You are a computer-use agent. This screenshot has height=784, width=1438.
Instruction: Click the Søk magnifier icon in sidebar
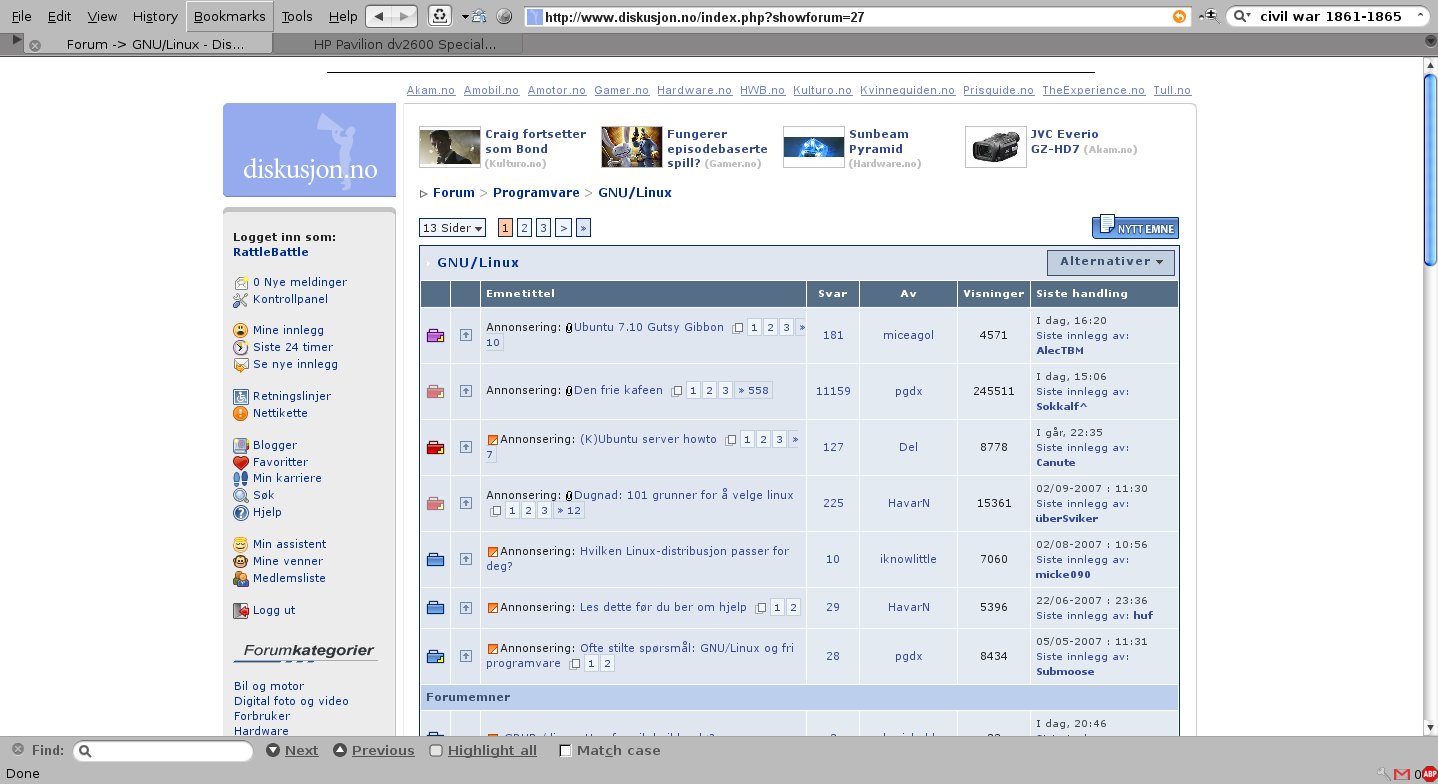tap(240, 495)
